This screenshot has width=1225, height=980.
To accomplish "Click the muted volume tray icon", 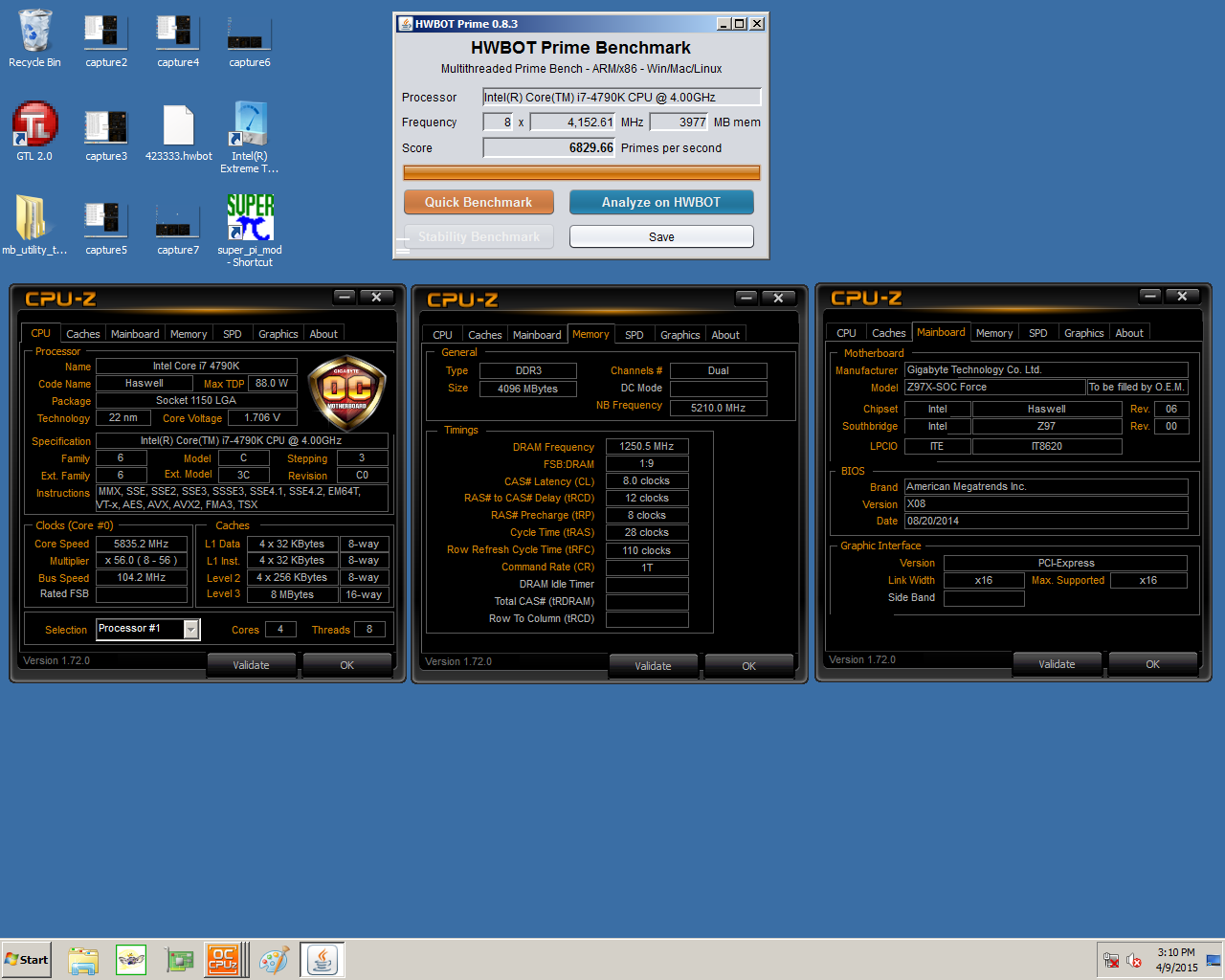I will pos(1134,960).
